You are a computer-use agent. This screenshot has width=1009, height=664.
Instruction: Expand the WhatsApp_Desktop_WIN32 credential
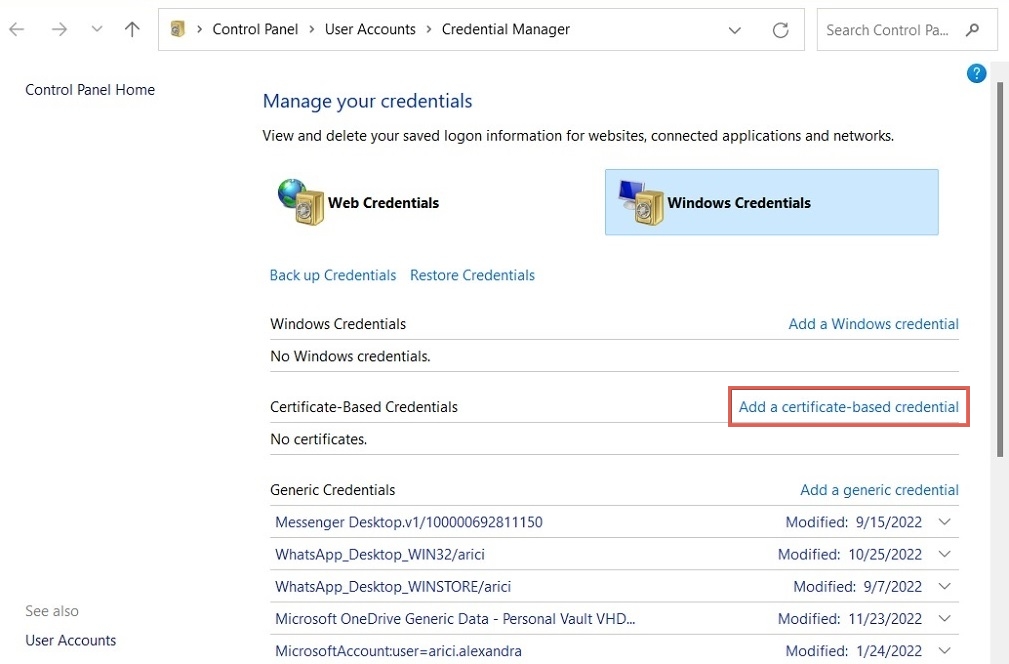[944, 554]
